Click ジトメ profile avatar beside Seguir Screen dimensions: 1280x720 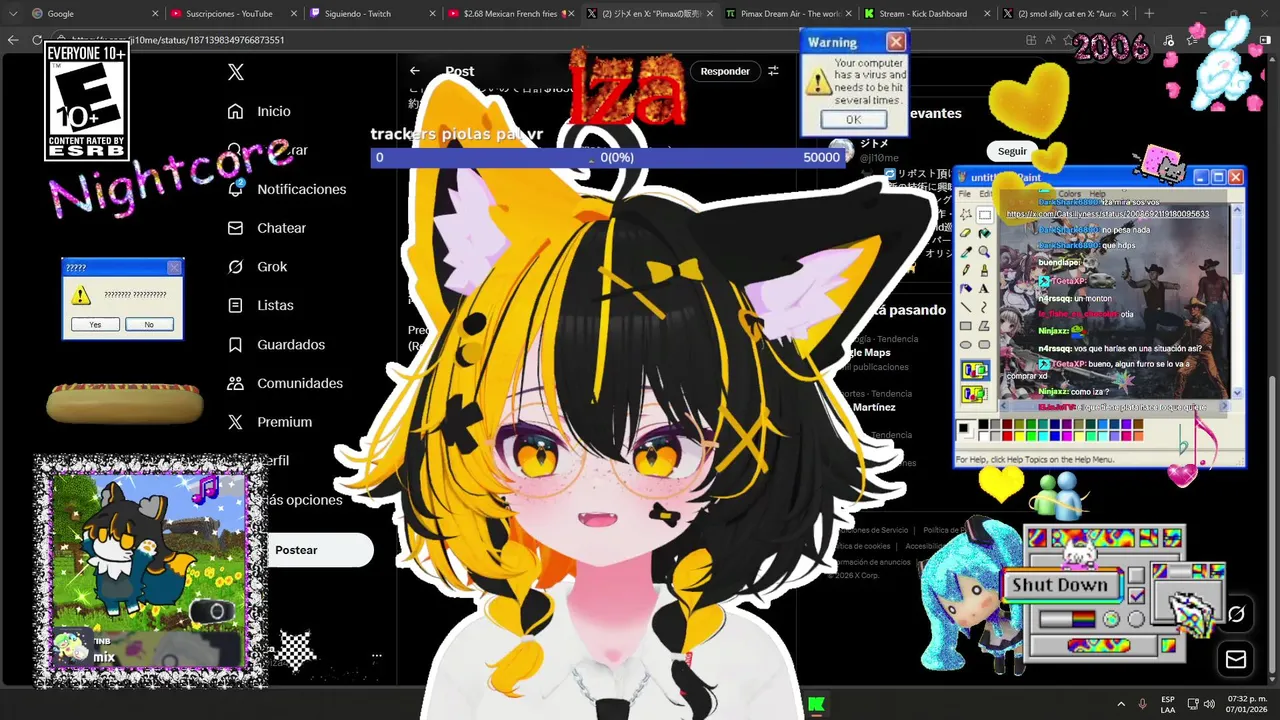(x=841, y=151)
